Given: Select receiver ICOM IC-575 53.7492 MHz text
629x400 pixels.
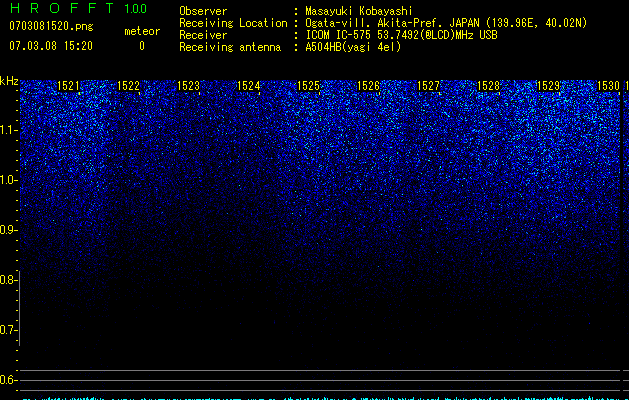Looking at the screenshot, I should [401, 35].
